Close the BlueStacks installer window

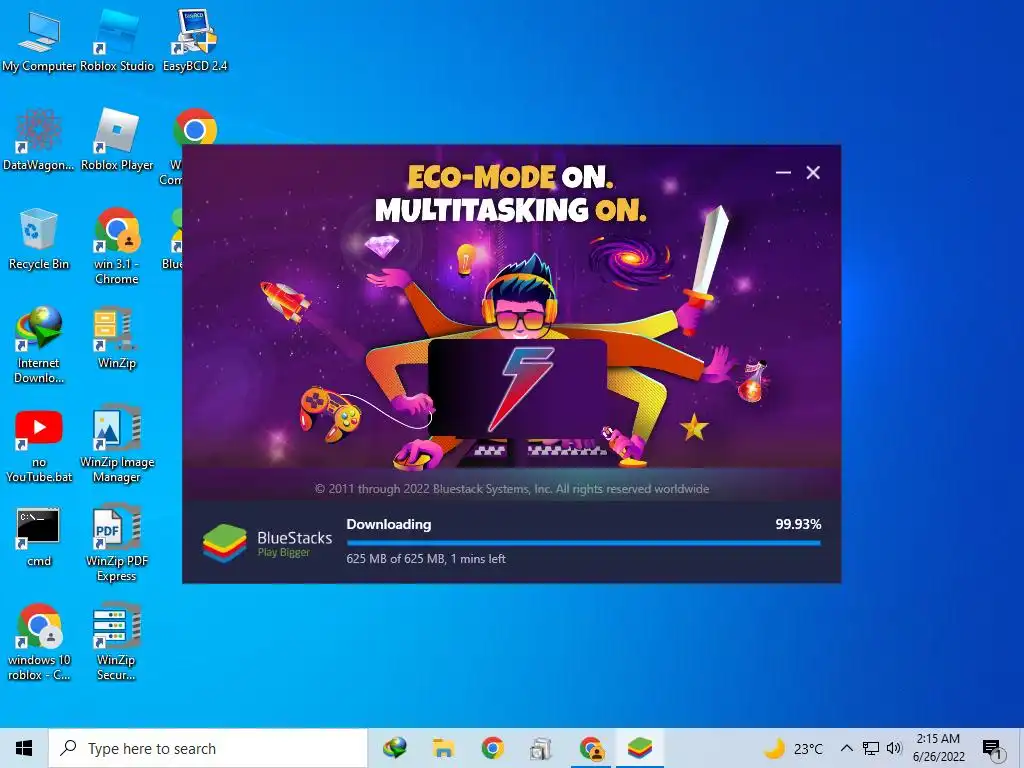point(813,172)
